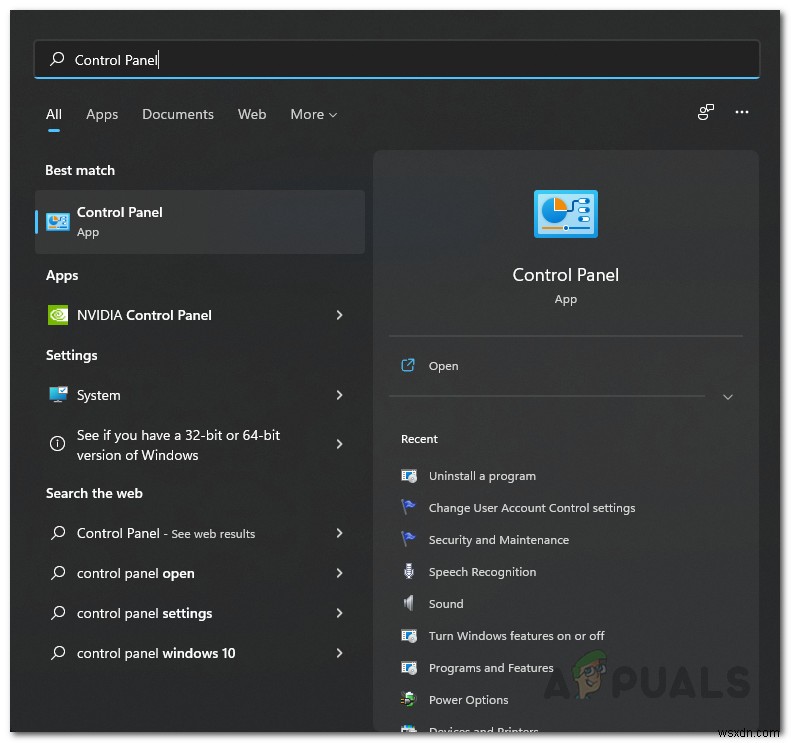This screenshot has width=791, height=743.
Task: Expand the NVIDIA Control Panel result arrow
Action: 339,315
